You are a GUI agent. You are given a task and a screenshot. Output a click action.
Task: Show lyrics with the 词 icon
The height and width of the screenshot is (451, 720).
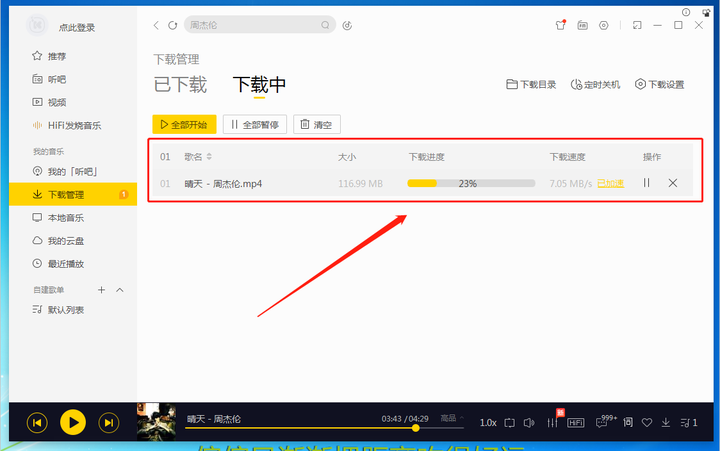[628, 422]
